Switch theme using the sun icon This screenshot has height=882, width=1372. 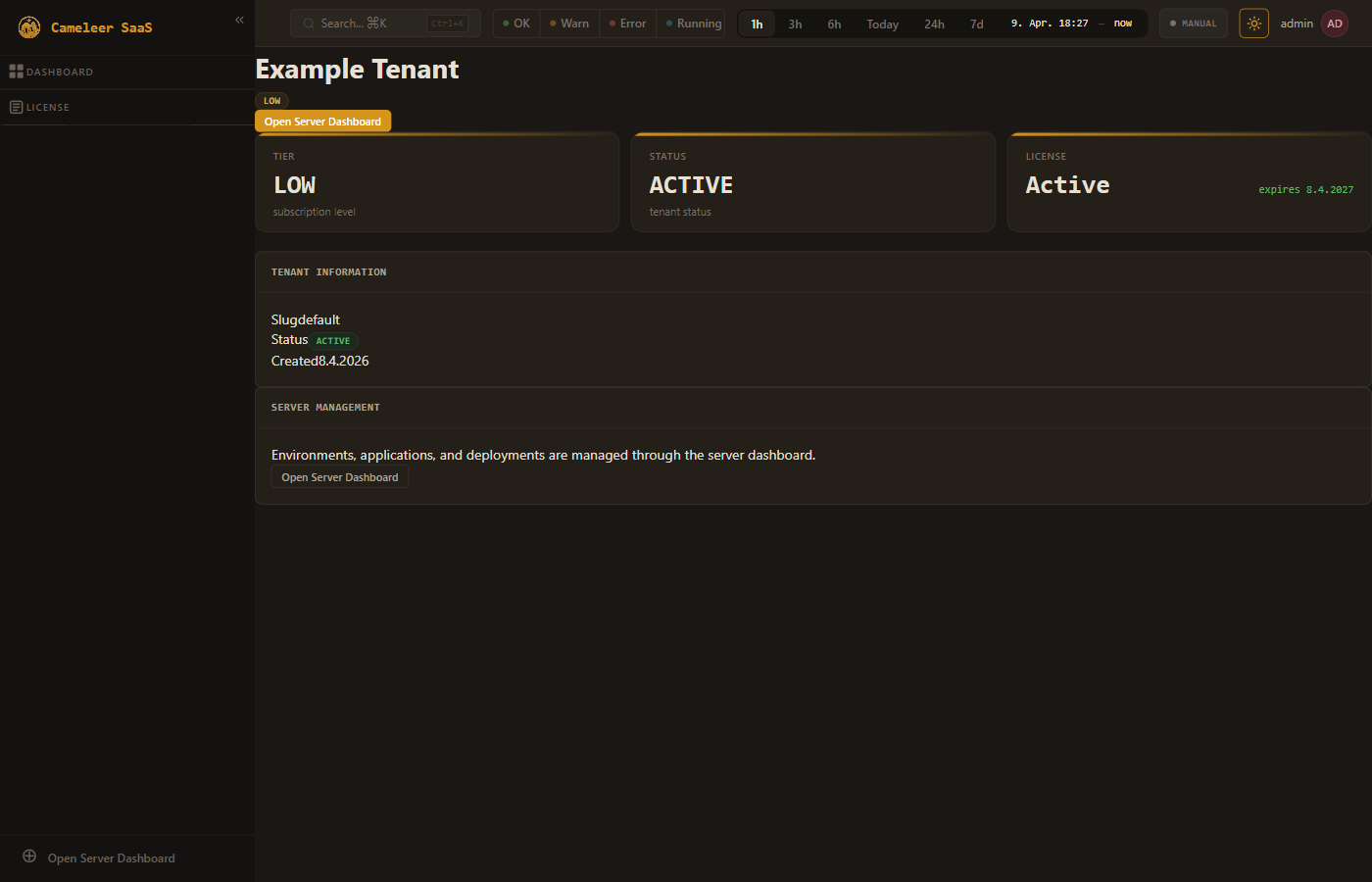point(1253,24)
